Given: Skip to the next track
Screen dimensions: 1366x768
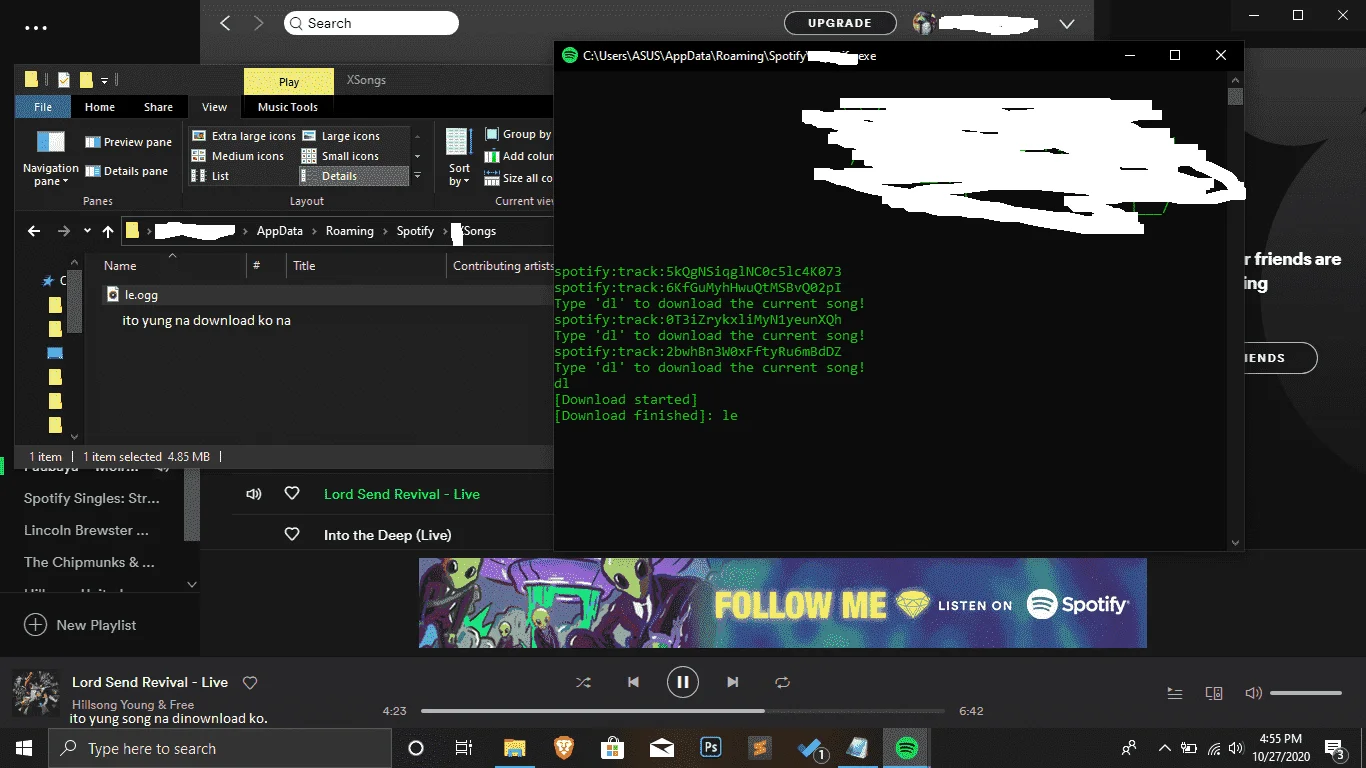Looking at the screenshot, I should (733, 682).
